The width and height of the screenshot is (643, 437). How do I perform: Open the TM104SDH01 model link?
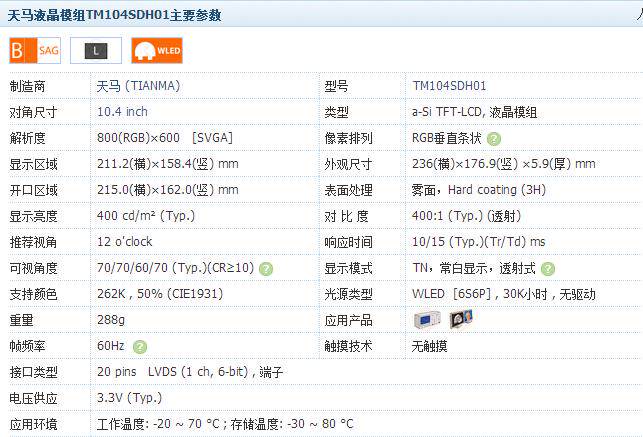449,86
